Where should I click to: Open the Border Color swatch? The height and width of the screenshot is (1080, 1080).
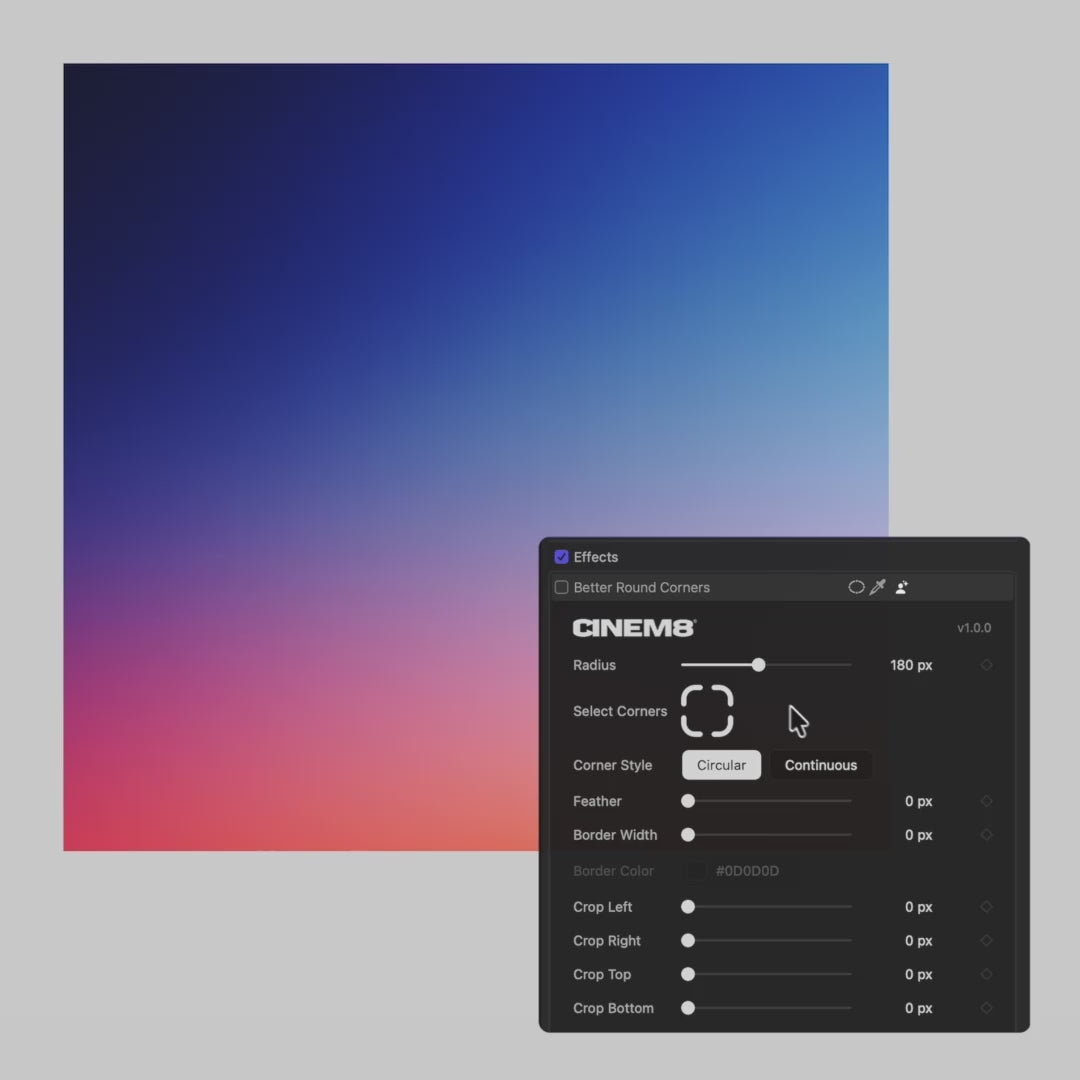696,871
